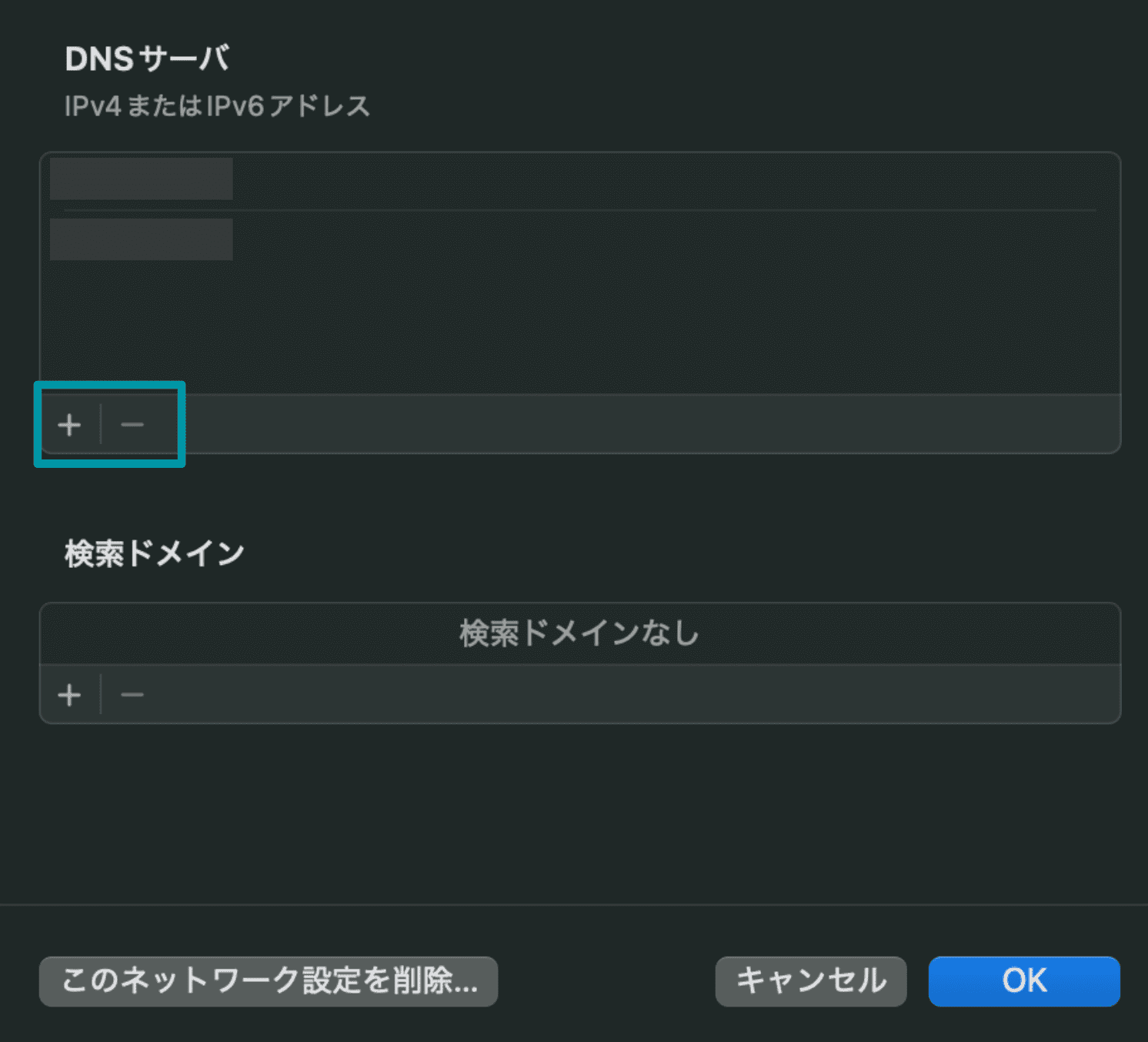Confirm changes with the OK button
The height and width of the screenshot is (1042, 1148).
point(1023,981)
